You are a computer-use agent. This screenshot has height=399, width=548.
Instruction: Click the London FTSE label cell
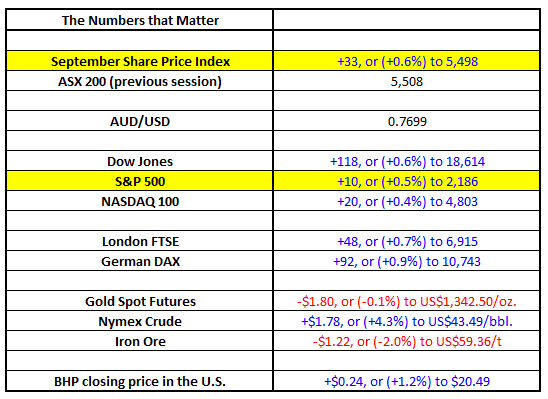click(139, 241)
